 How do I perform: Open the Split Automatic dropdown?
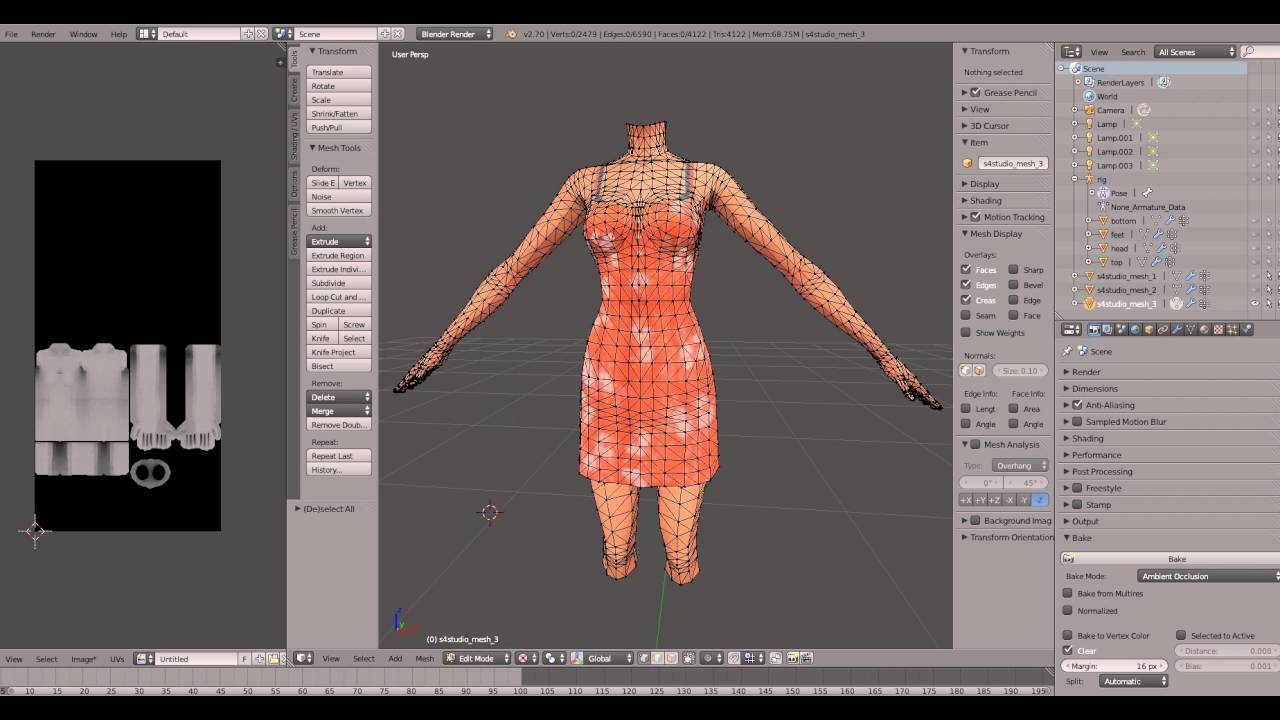click(x=1134, y=681)
